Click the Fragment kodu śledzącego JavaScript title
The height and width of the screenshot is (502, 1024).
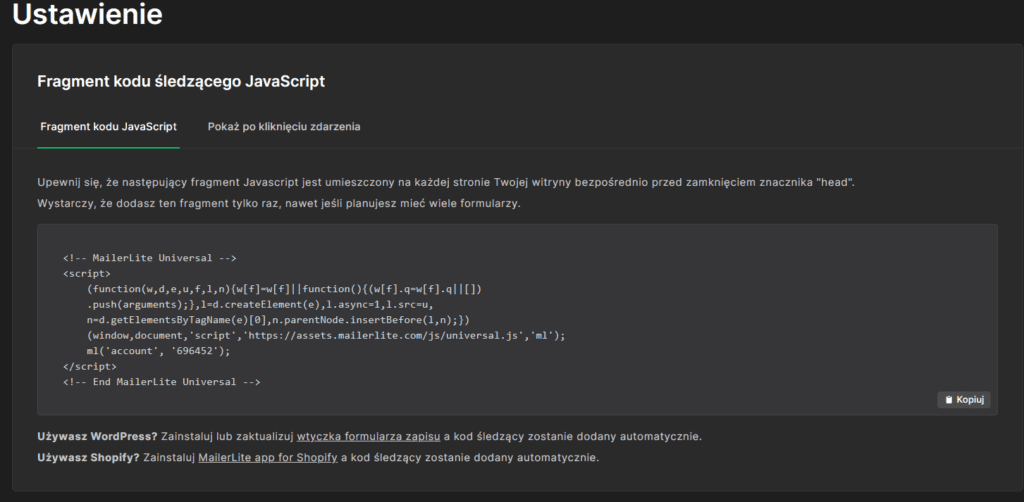coord(180,82)
